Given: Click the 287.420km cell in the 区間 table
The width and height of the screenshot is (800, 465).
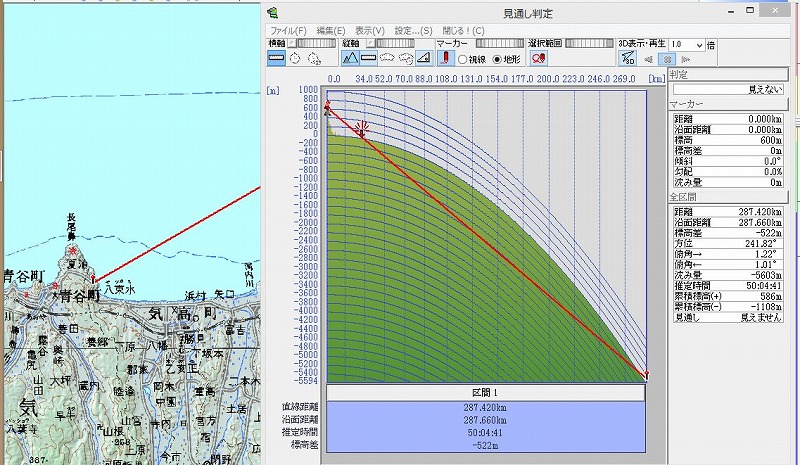Looking at the screenshot, I should point(485,408).
